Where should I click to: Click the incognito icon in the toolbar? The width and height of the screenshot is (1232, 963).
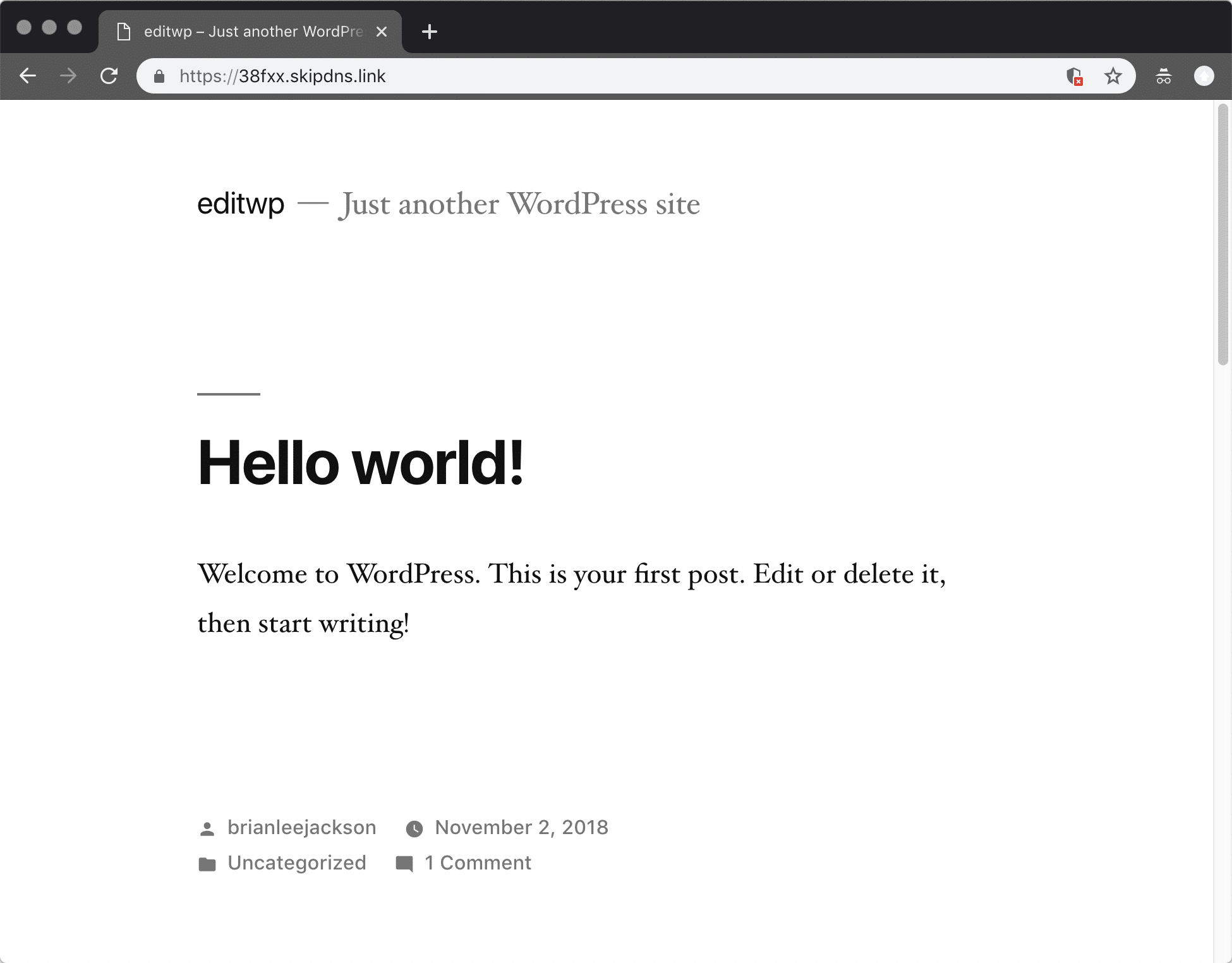pyautogui.click(x=1164, y=76)
